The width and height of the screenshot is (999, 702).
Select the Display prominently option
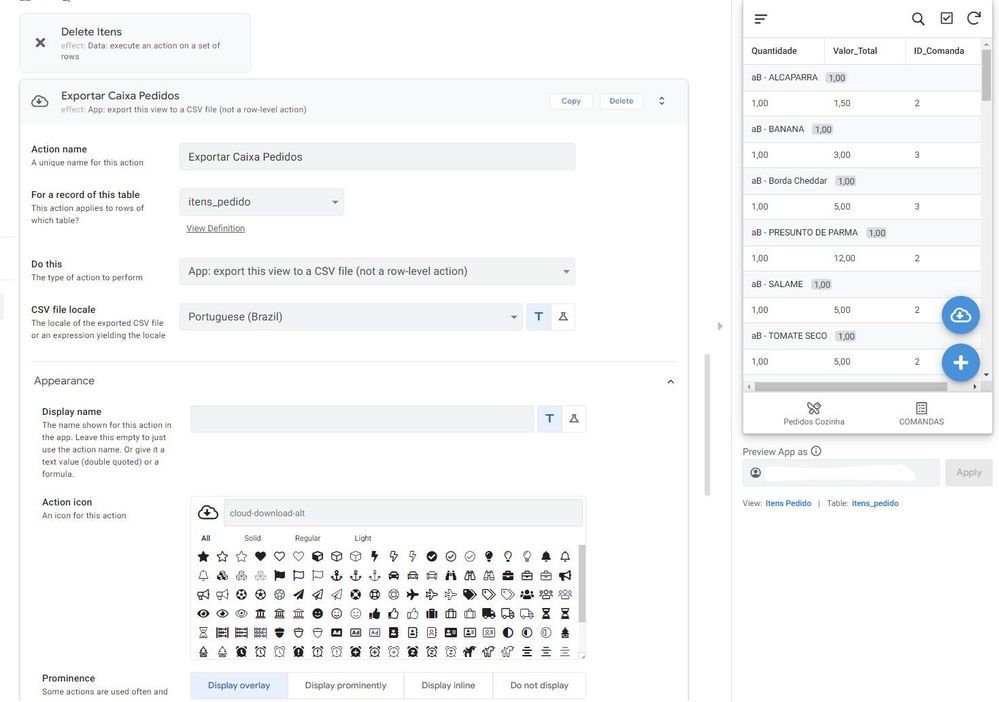pyautogui.click(x=345, y=685)
